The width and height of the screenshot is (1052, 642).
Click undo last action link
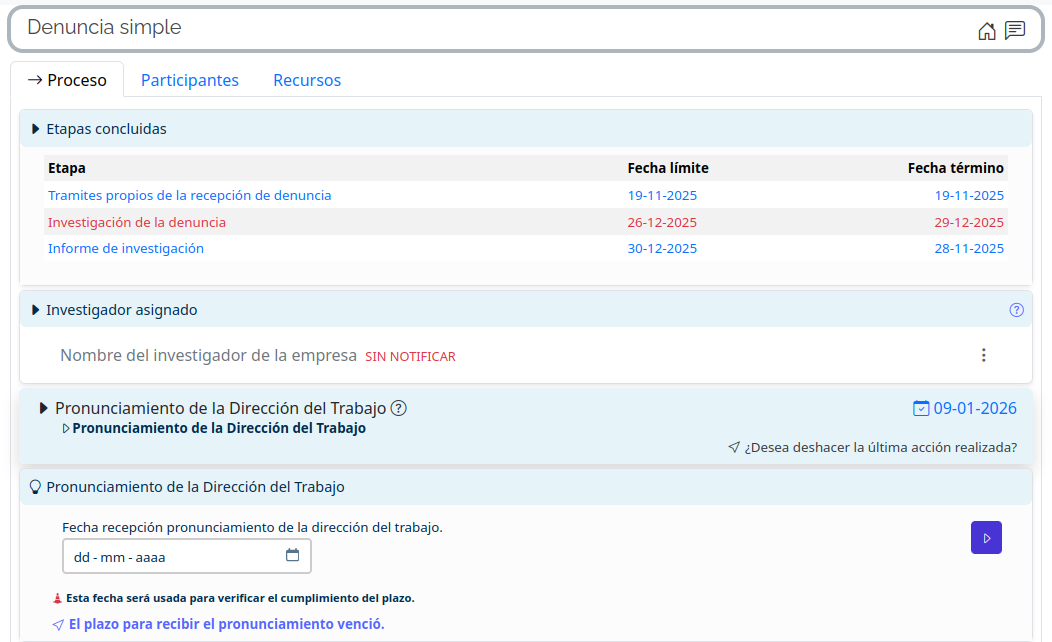pos(880,447)
